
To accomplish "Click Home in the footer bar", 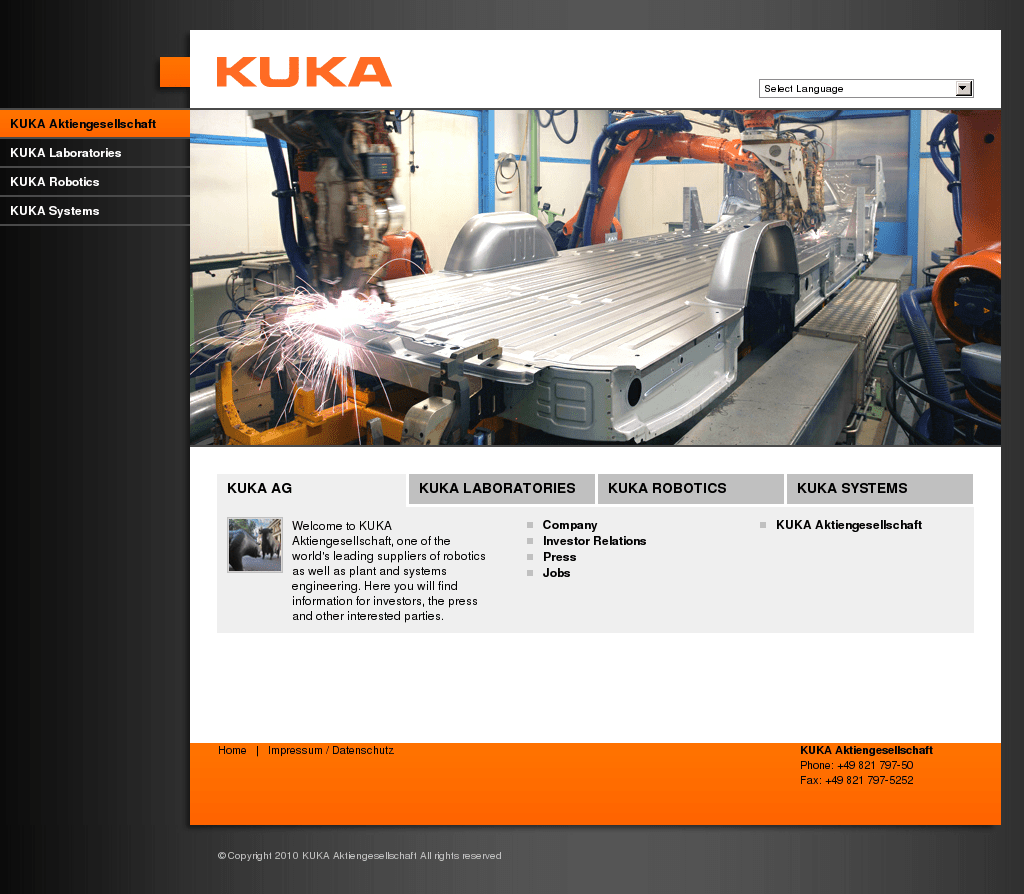I will [x=232, y=749].
